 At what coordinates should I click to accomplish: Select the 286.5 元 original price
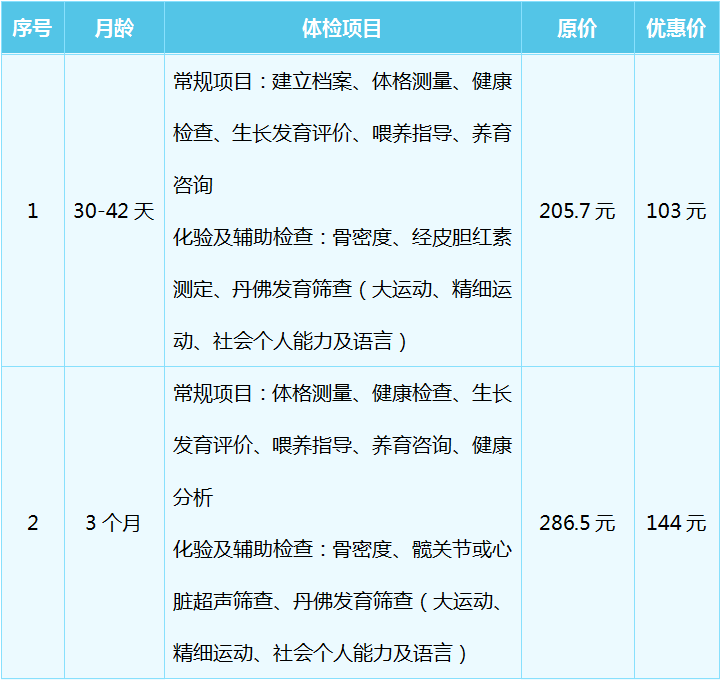tap(577, 523)
